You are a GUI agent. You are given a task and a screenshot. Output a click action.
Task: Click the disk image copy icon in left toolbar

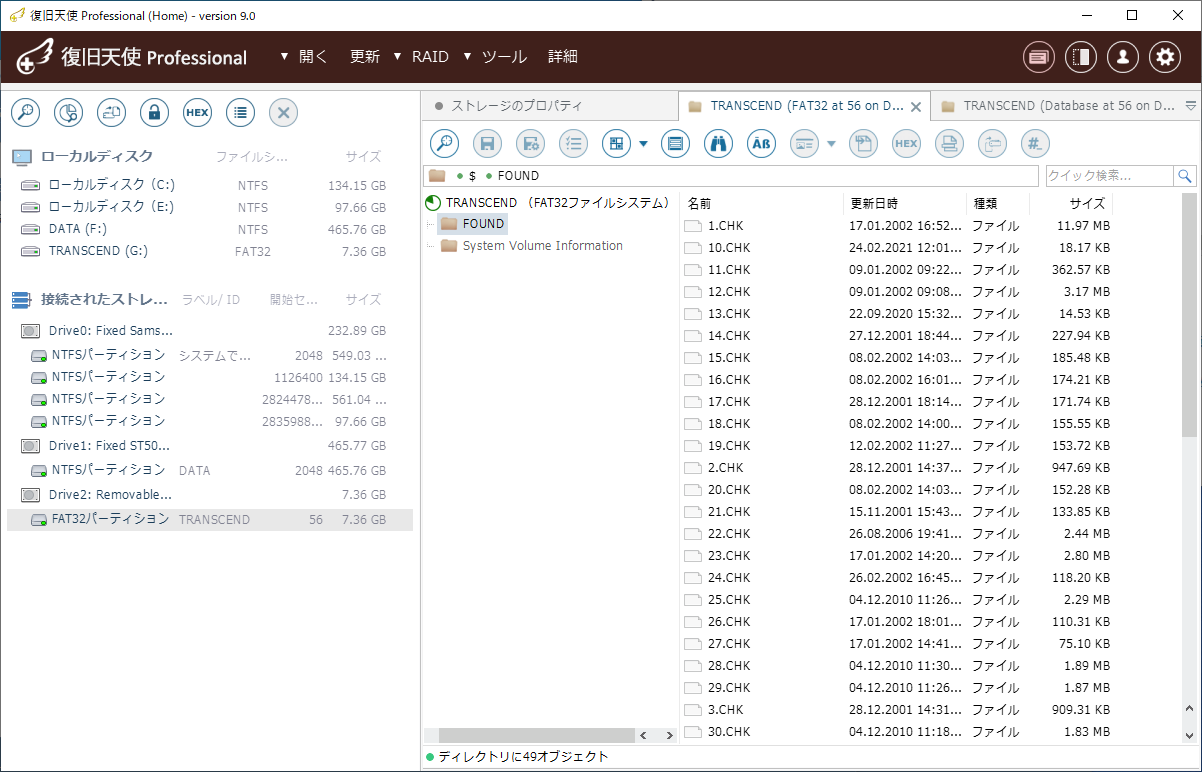click(x=111, y=113)
